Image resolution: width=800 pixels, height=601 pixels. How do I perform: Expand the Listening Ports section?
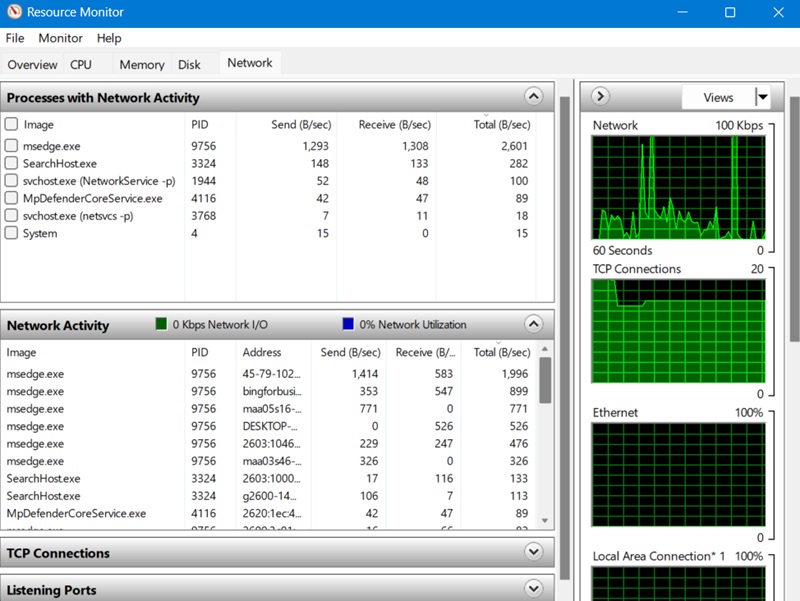(x=536, y=589)
